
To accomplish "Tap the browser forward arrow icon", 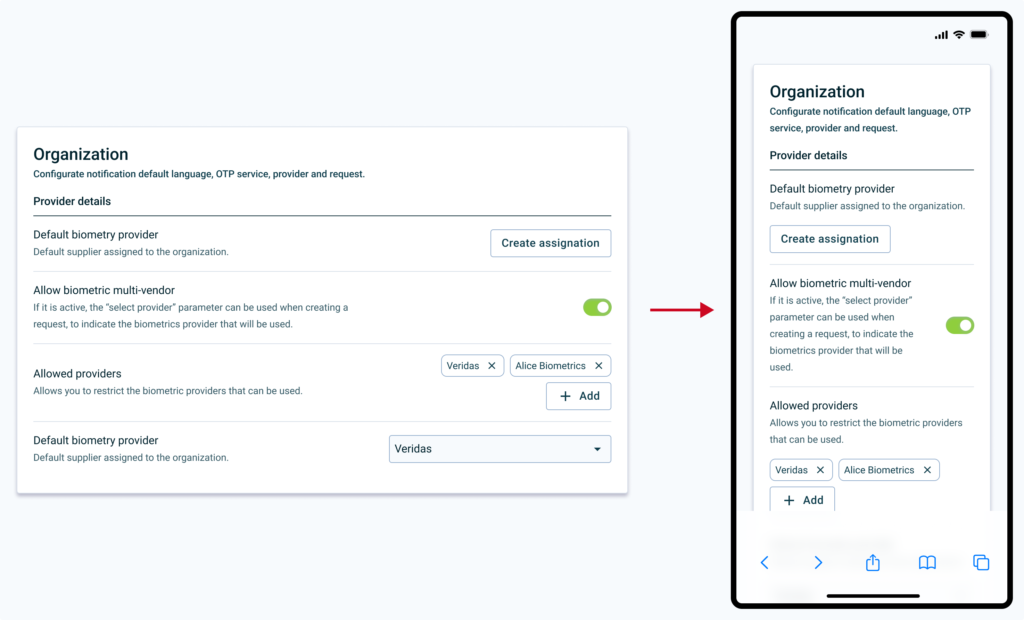I will pos(818,563).
